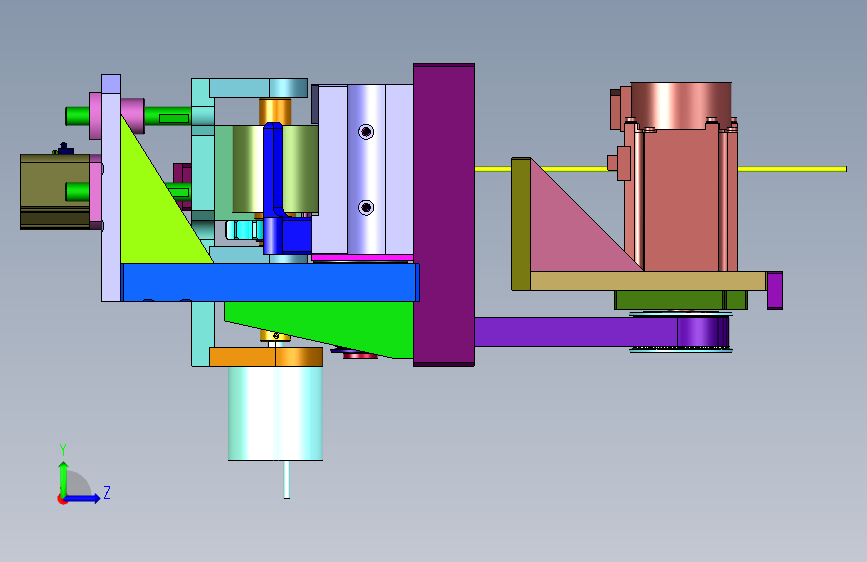867x562 pixels.
Task: Select the salmon-colored motor body
Action: (x=681, y=199)
